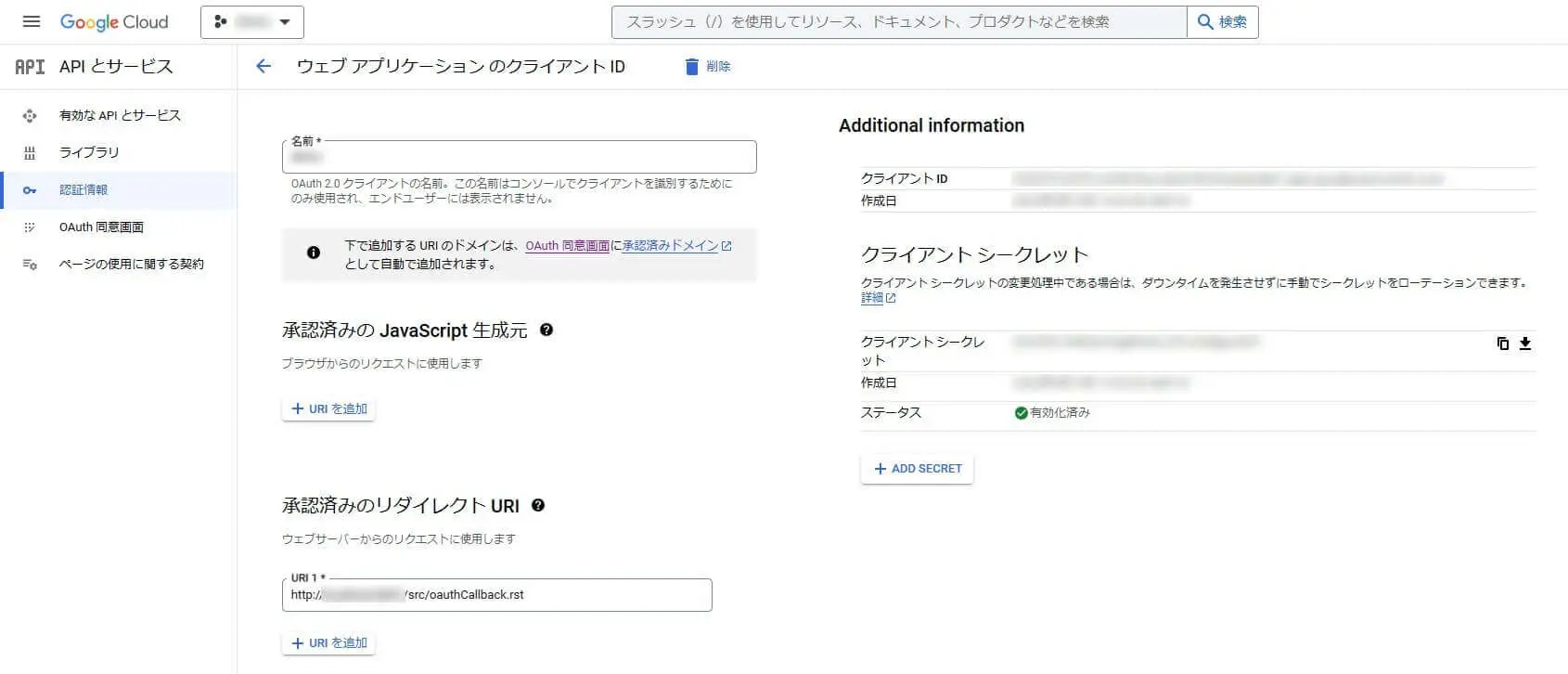Click the 名前 input field
This screenshot has width=1568, height=674.
(519, 158)
